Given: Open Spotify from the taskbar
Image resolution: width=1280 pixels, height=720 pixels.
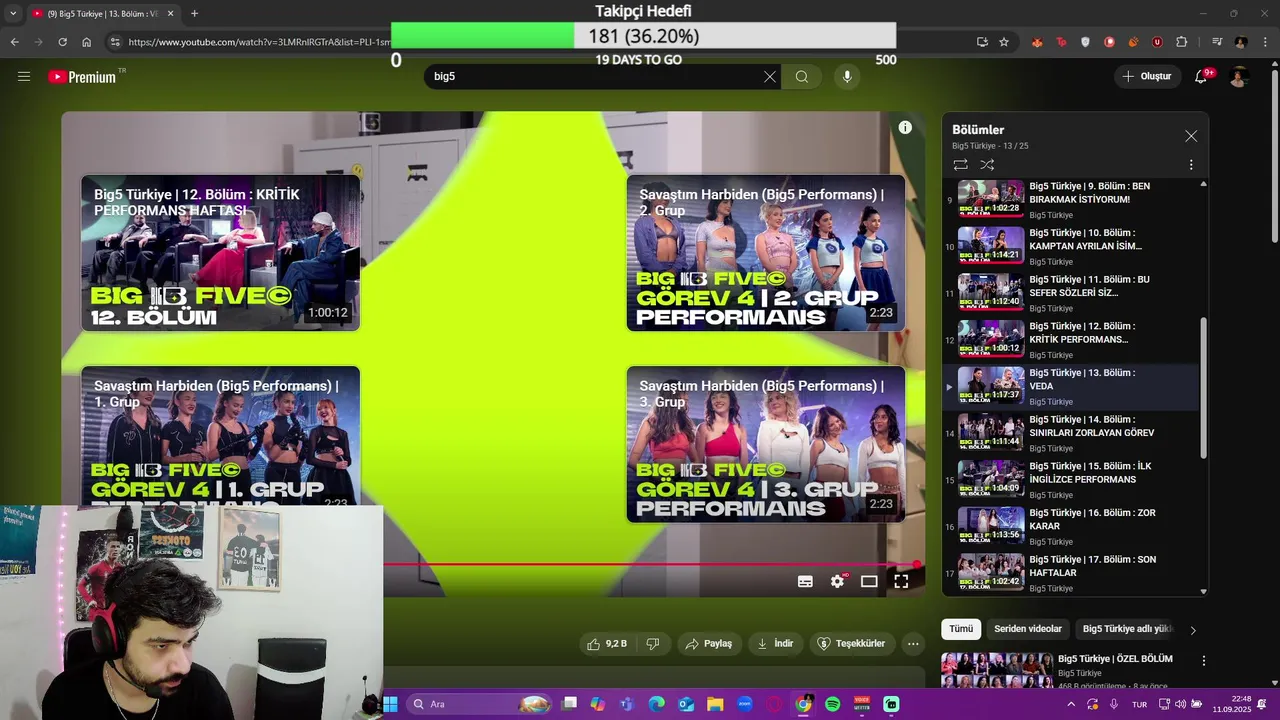Looking at the screenshot, I should [x=832, y=704].
